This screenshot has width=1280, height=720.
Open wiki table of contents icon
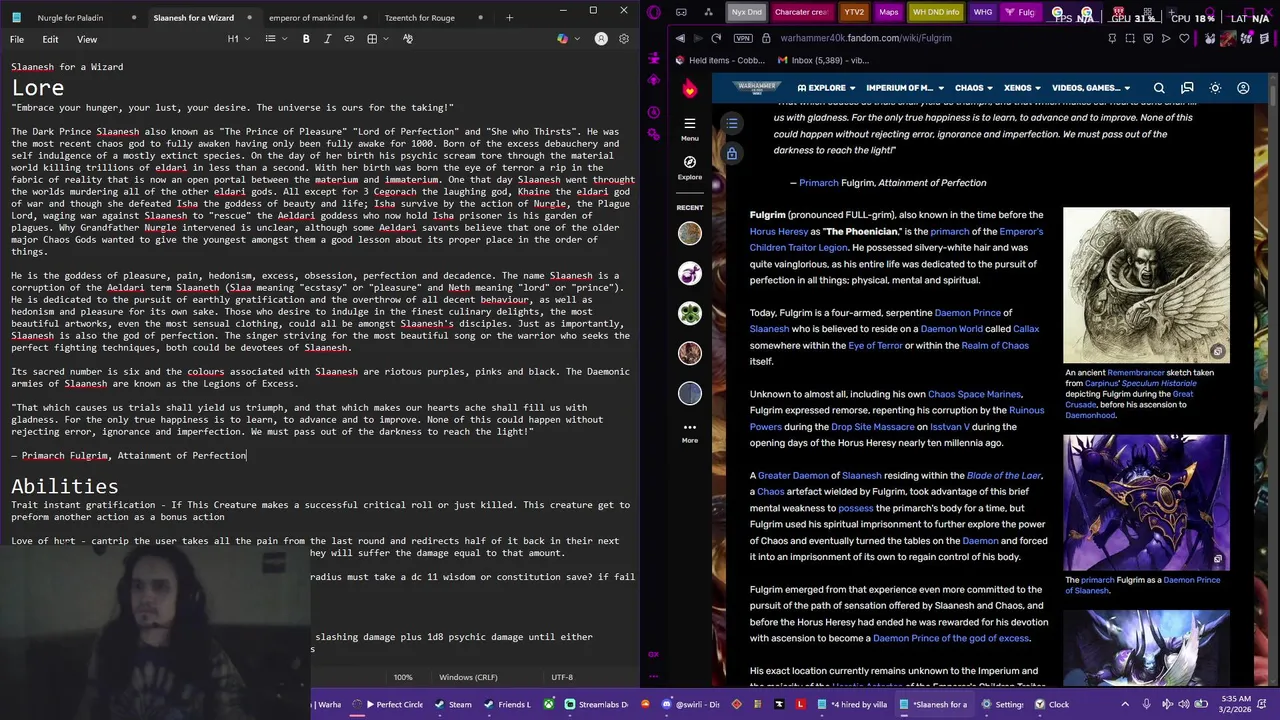[732, 123]
